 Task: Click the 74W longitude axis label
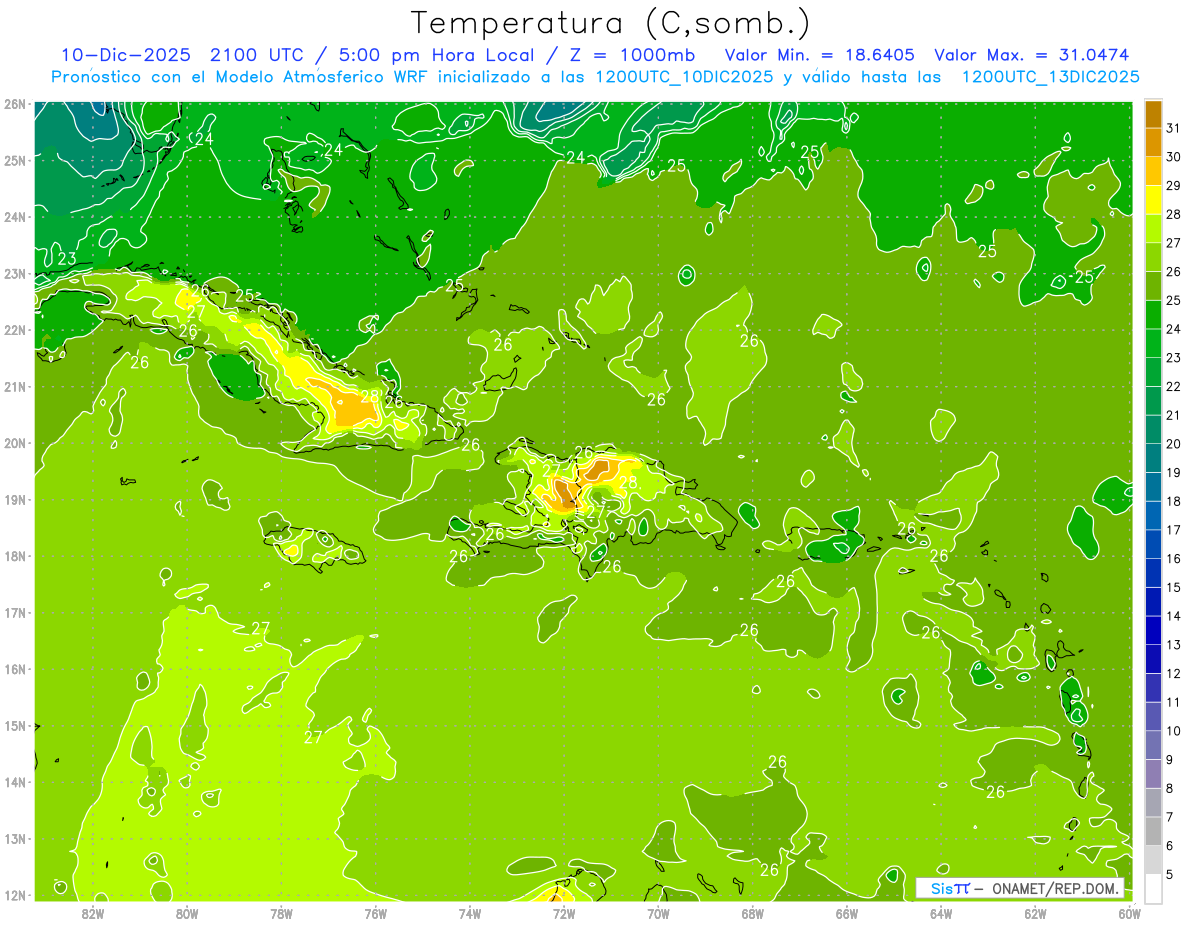tap(469, 913)
